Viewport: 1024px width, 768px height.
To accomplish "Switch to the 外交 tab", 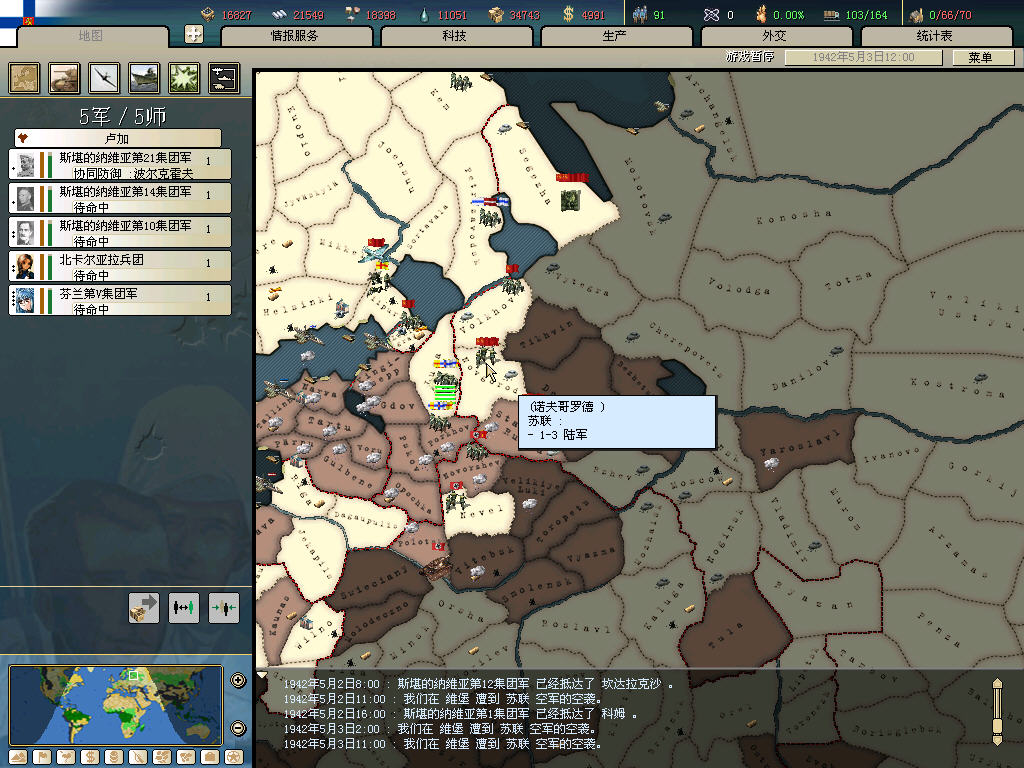I will pyautogui.click(x=774, y=36).
